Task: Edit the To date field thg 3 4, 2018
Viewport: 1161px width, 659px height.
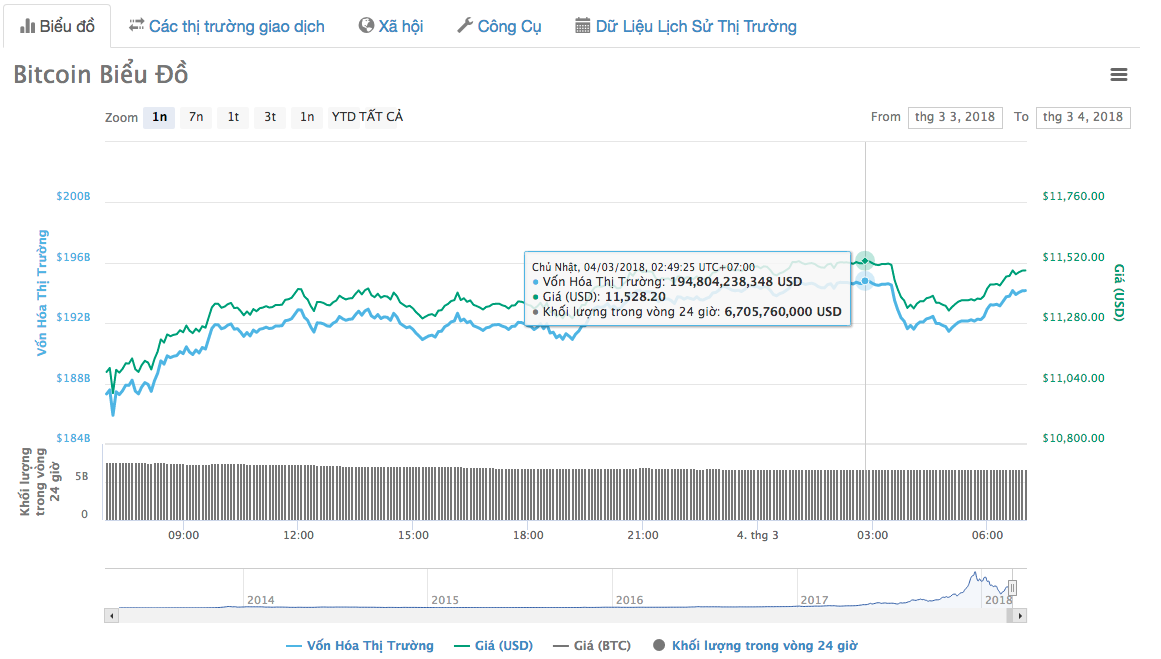Action: (x=1083, y=117)
